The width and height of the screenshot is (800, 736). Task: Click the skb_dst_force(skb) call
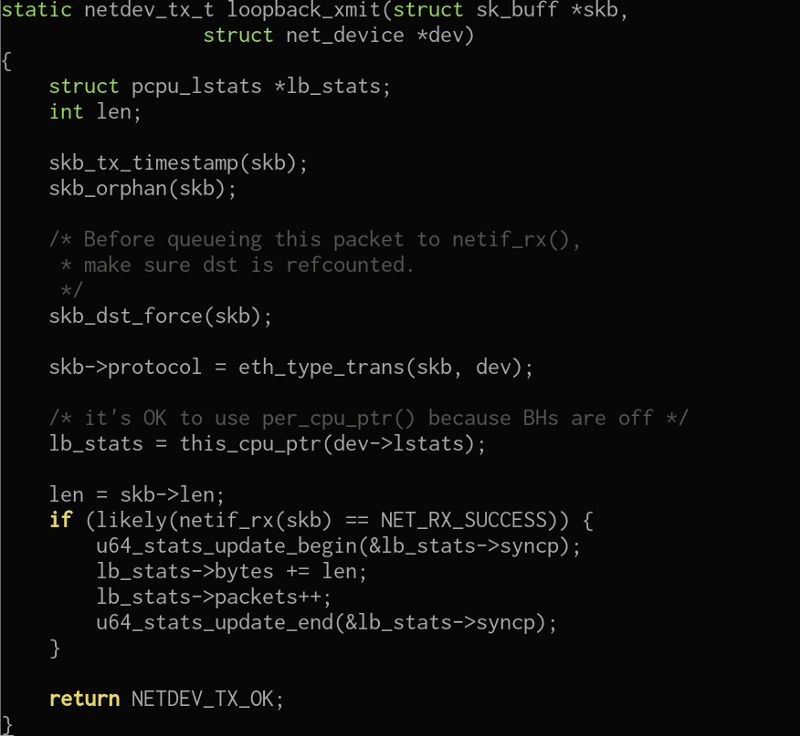pos(160,316)
